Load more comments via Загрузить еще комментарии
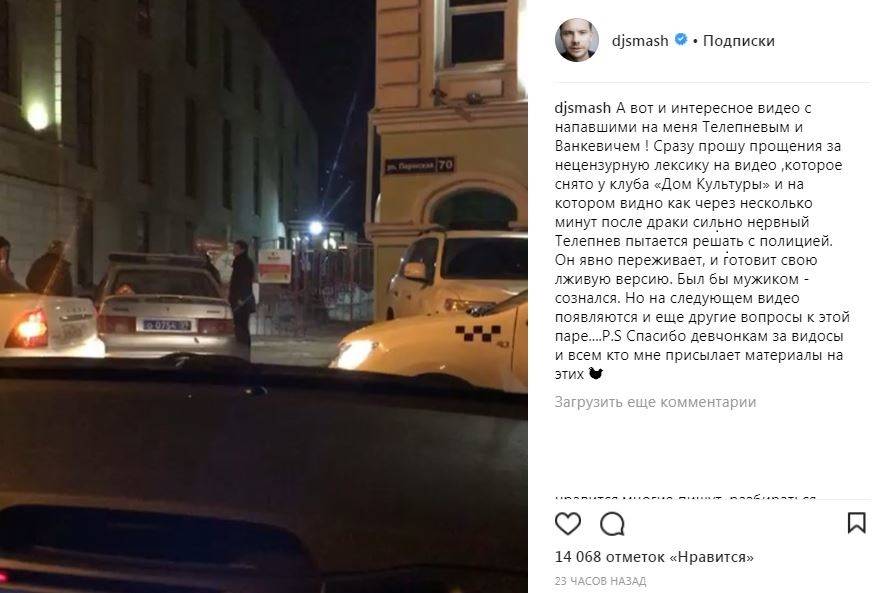 coord(655,402)
